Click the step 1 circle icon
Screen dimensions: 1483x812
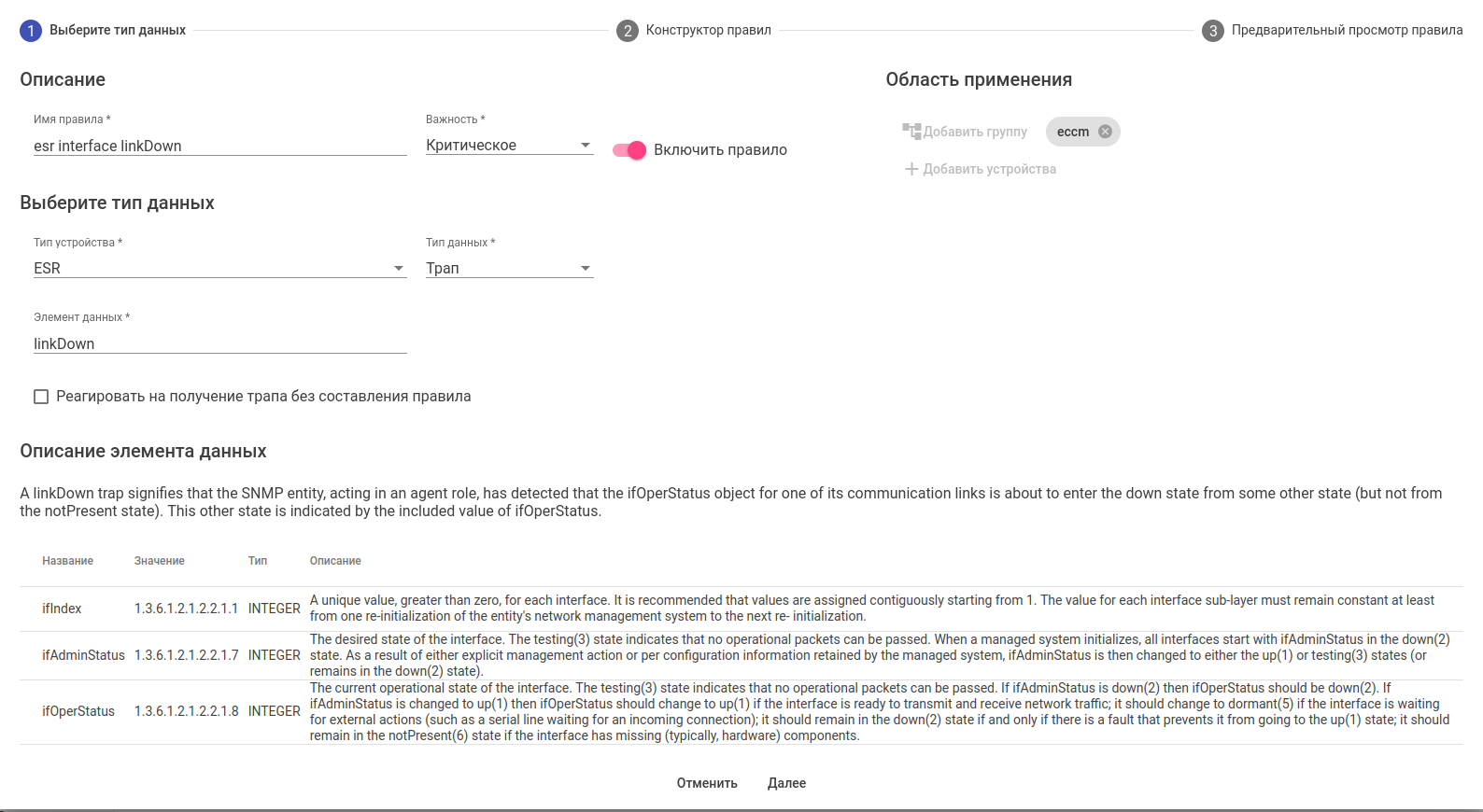pos(31,31)
